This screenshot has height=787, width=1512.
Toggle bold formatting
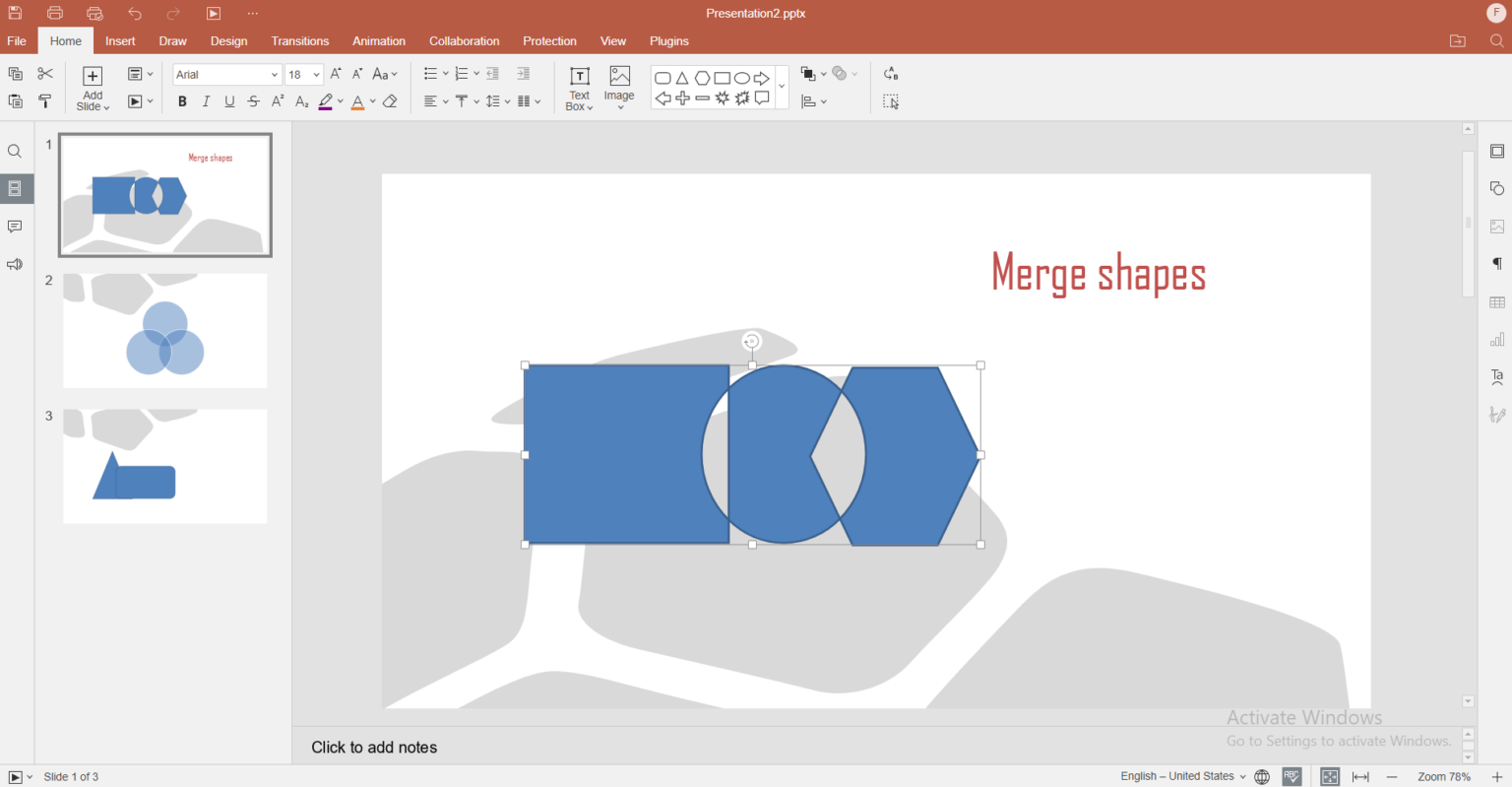pos(182,101)
